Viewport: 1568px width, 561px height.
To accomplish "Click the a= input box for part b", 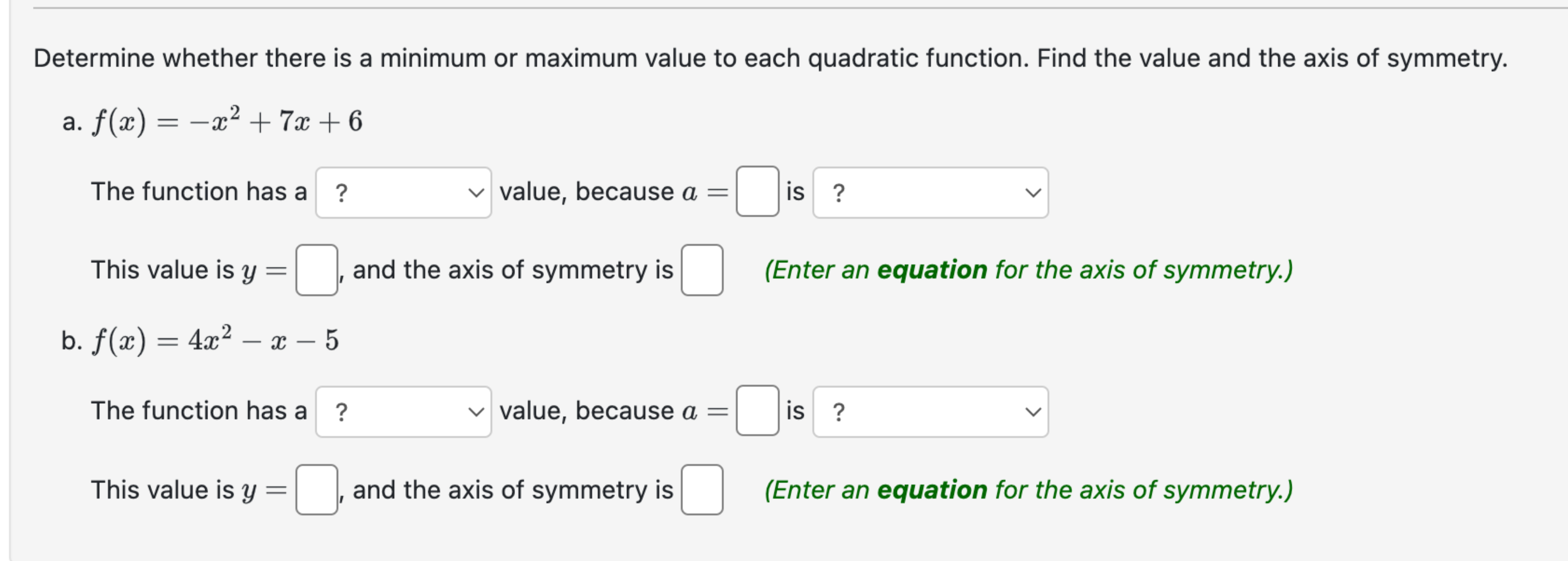I will (x=757, y=412).
